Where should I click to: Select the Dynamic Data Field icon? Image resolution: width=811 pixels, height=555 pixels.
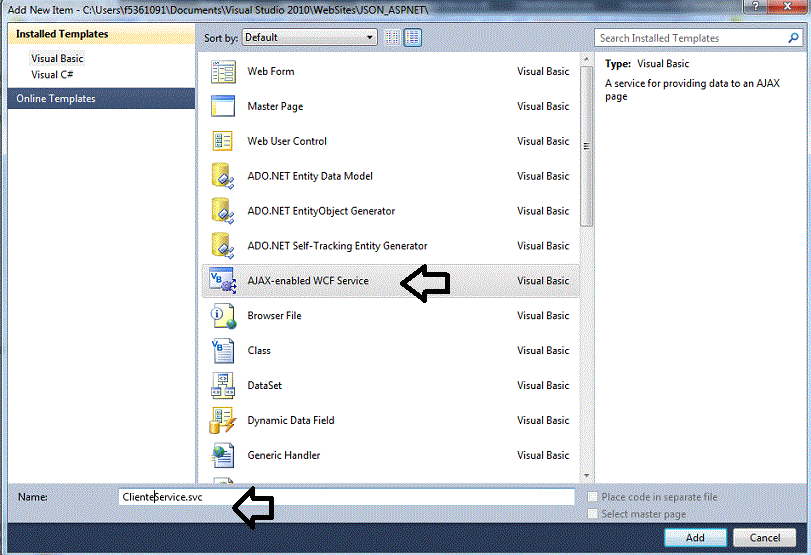pos(223,420)
